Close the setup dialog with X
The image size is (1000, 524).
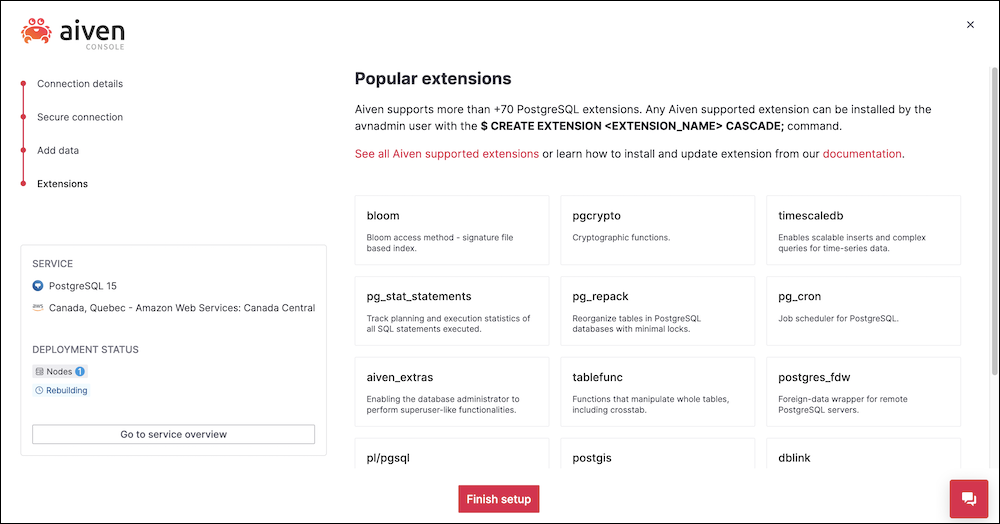[x=970, y=25]
